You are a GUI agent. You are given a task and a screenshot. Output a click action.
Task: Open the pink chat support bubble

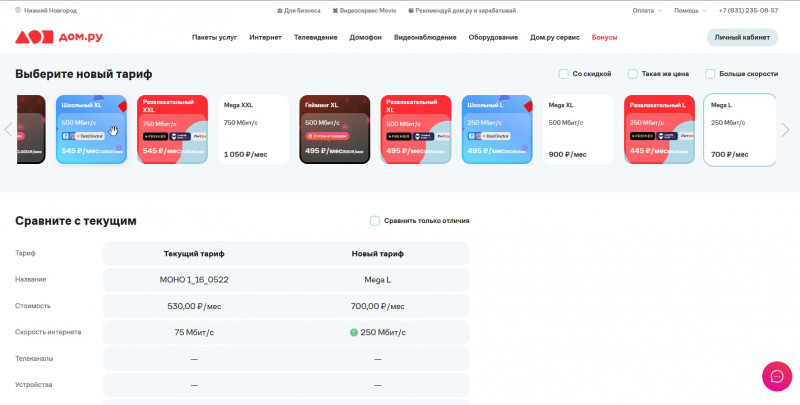click(x=777, y=376)
